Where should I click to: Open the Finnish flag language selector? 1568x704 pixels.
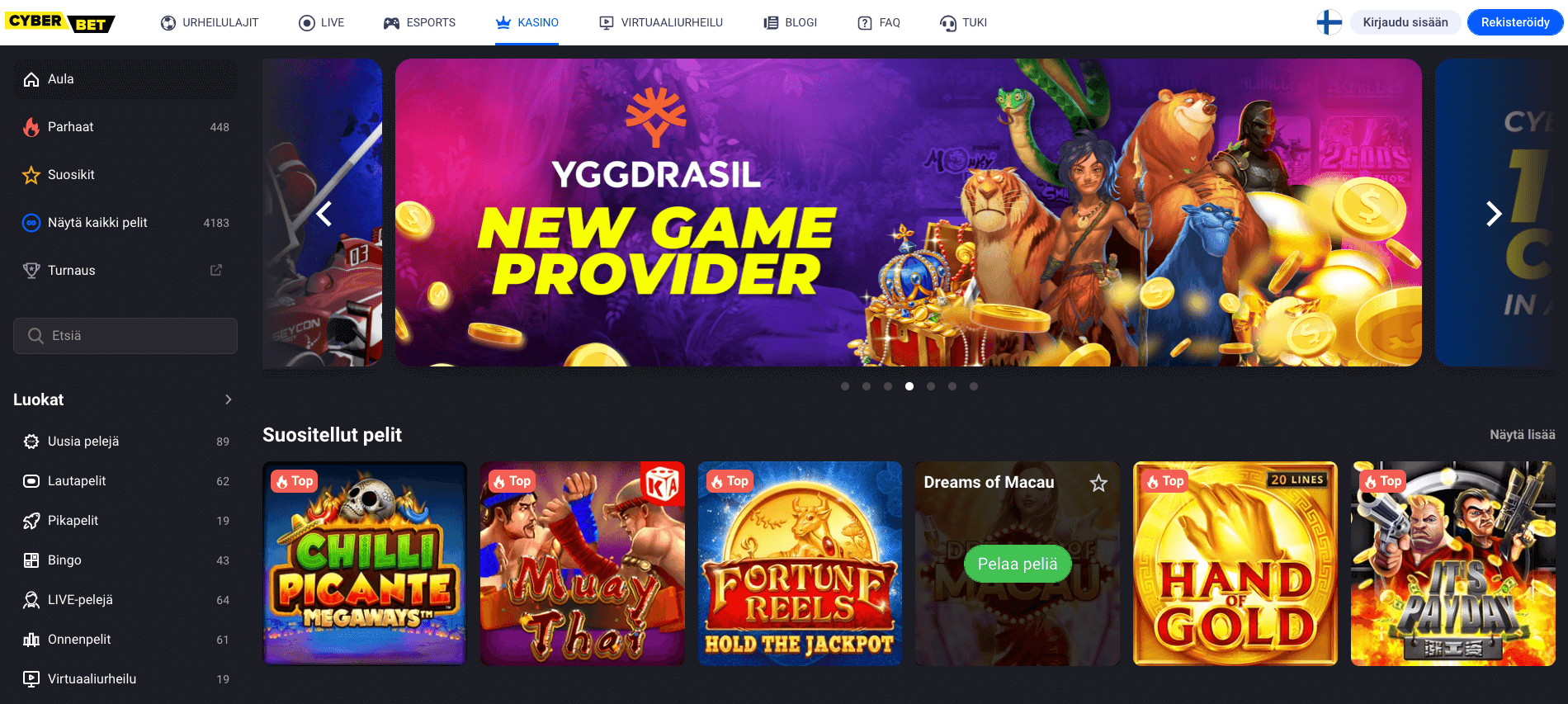pos(1329,22)
